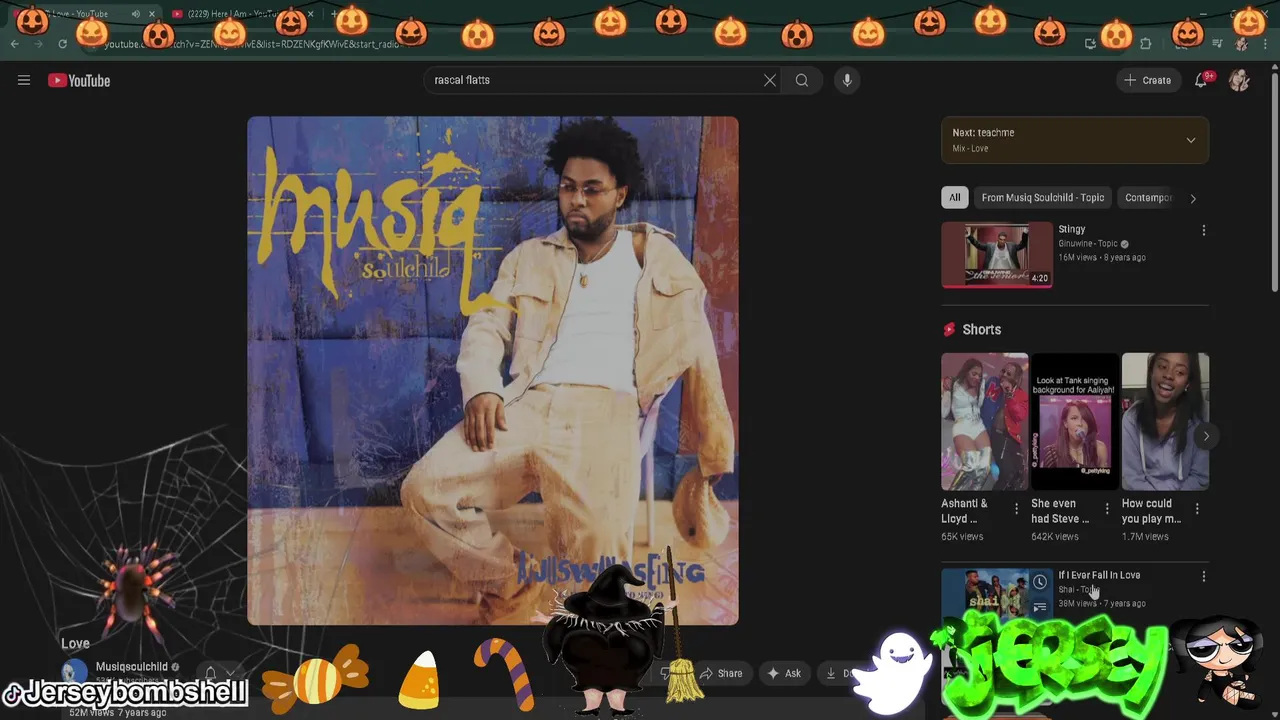
Task: Clear the 'rascal flatts' search text
Action: point(770,80)
